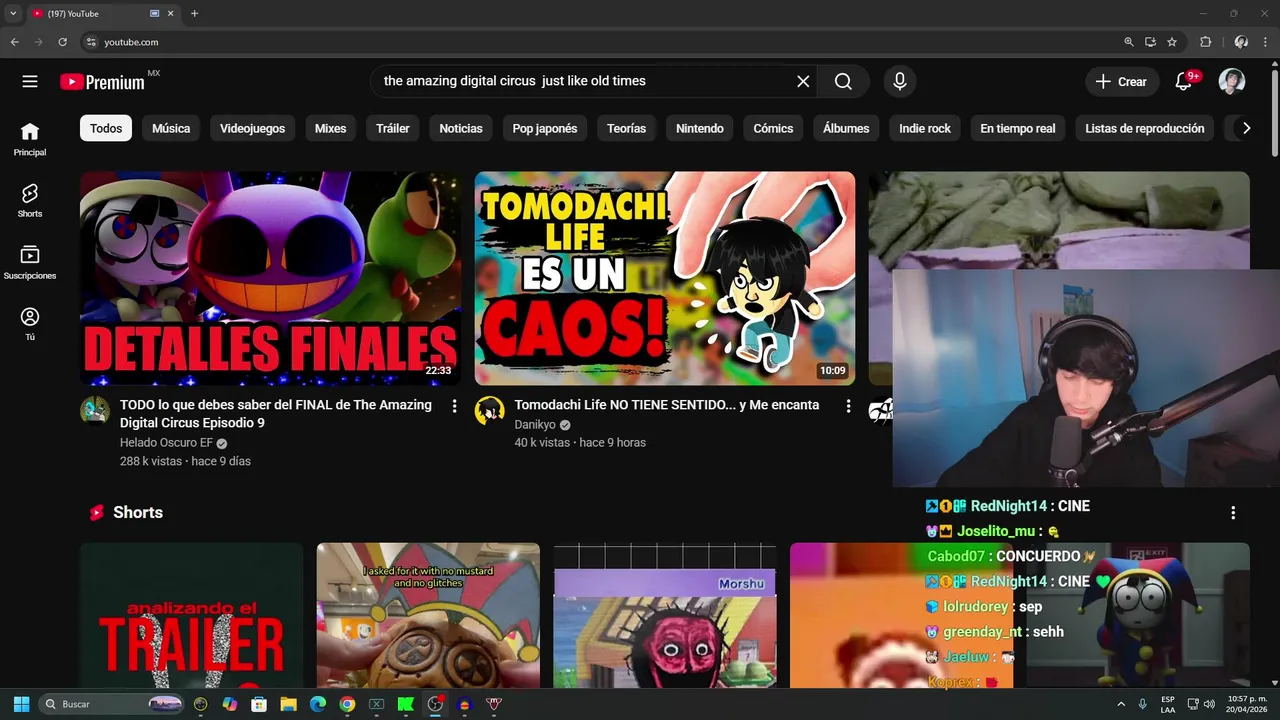Image resolution: width=1280 pixels, height=720 pixels.
Task: Go to the Principal home sidebar icon
Action: point(30,139)
